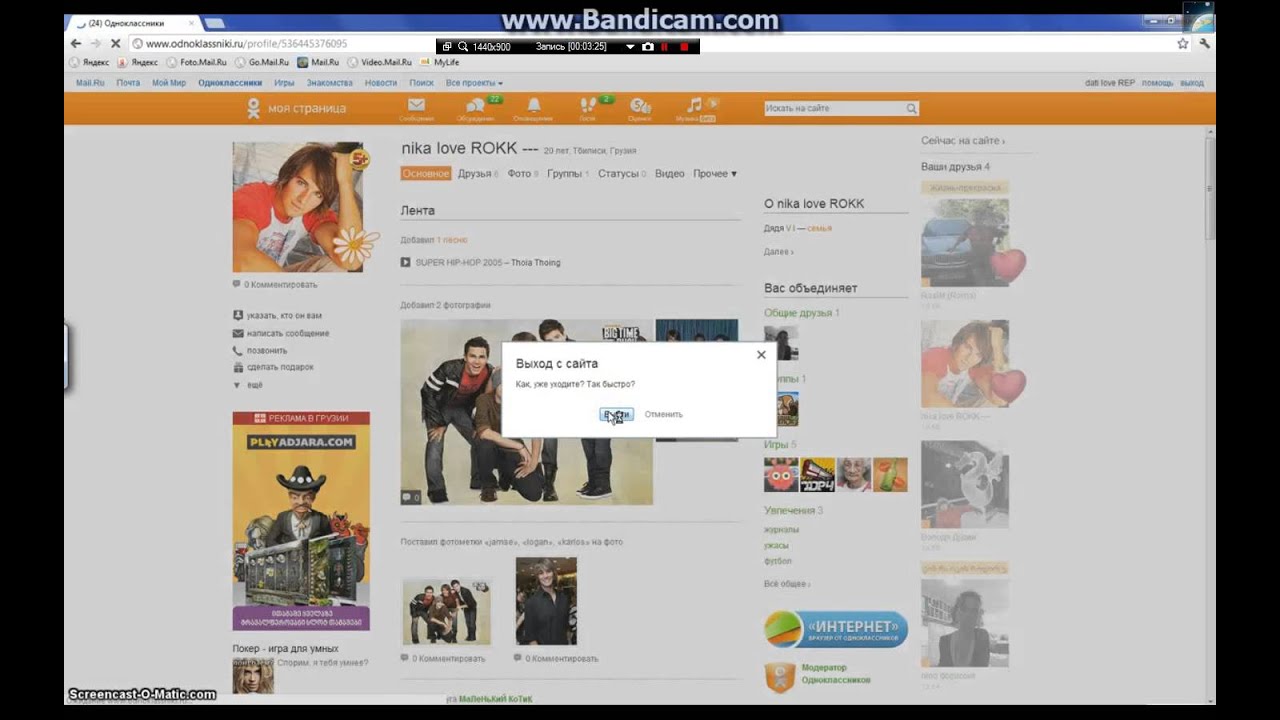Play the SUPER HIP-HOP 2005 track

(x=405, y=262)
